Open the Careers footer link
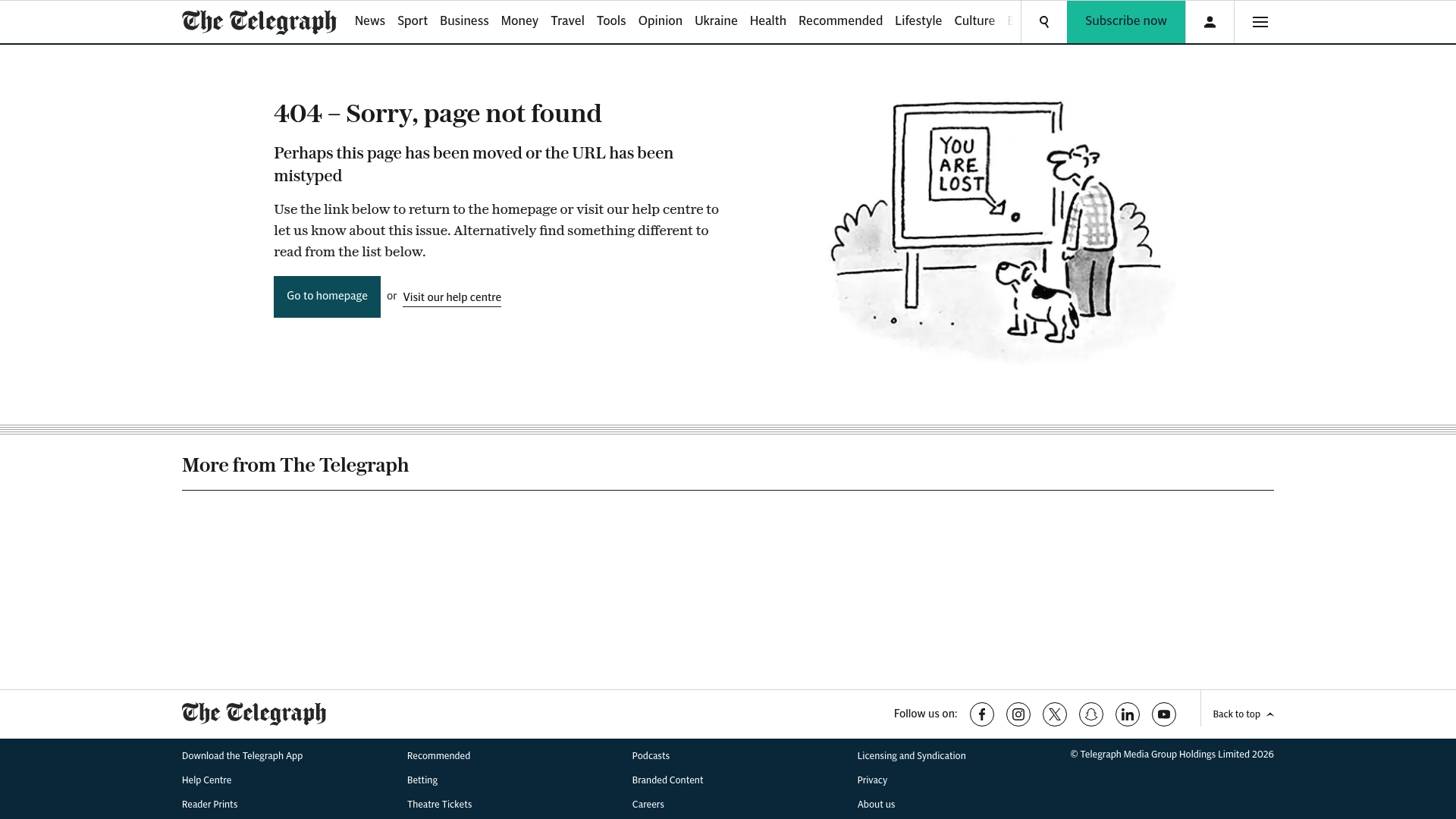1456x819 pixels. click(648, 805)
